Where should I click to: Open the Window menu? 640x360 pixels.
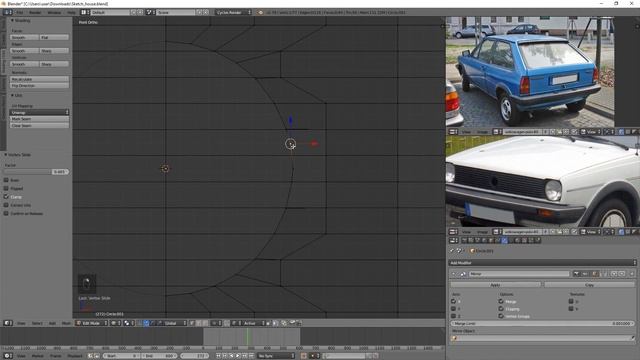pos(54,12)
